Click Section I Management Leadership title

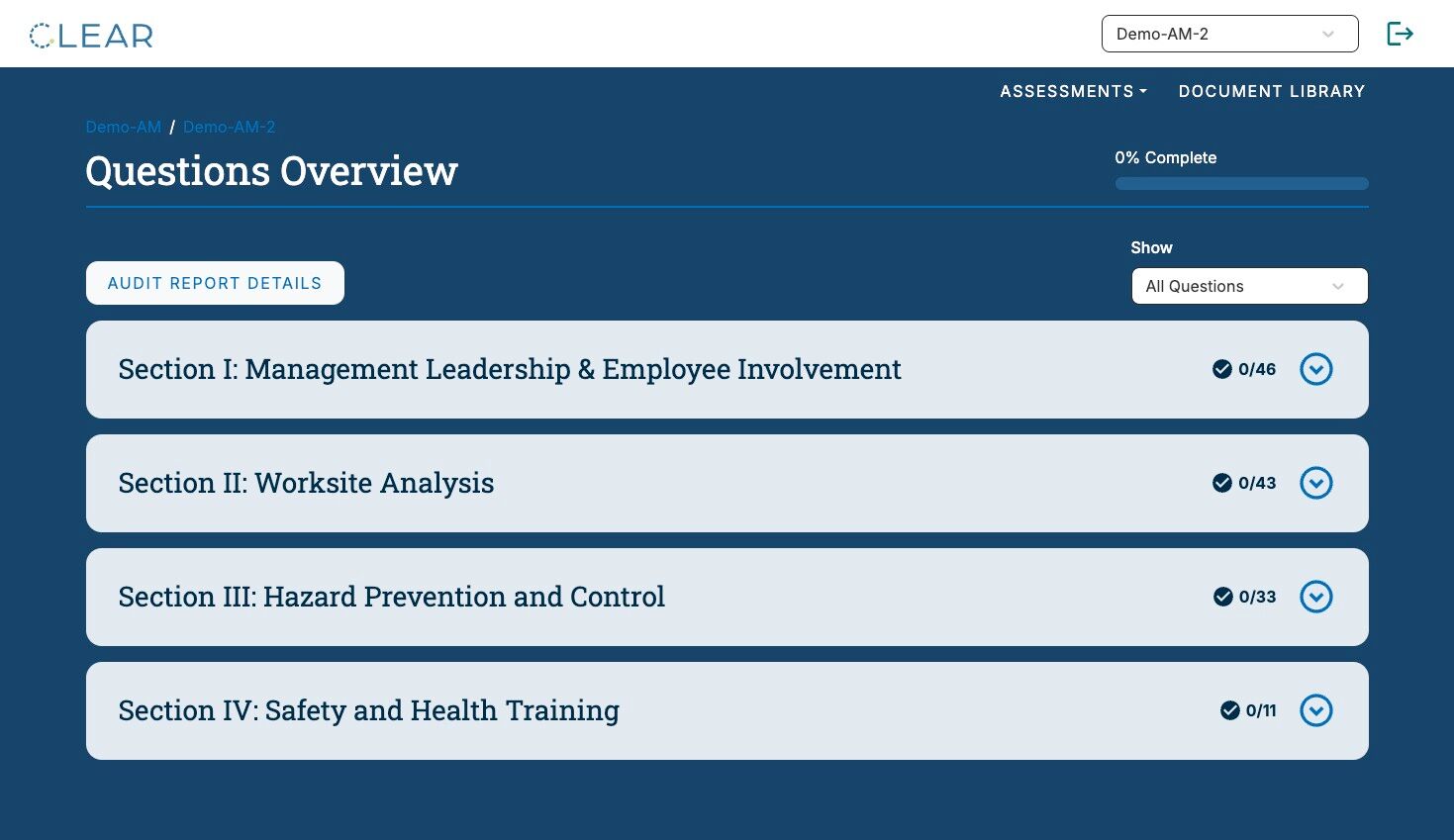510,369
